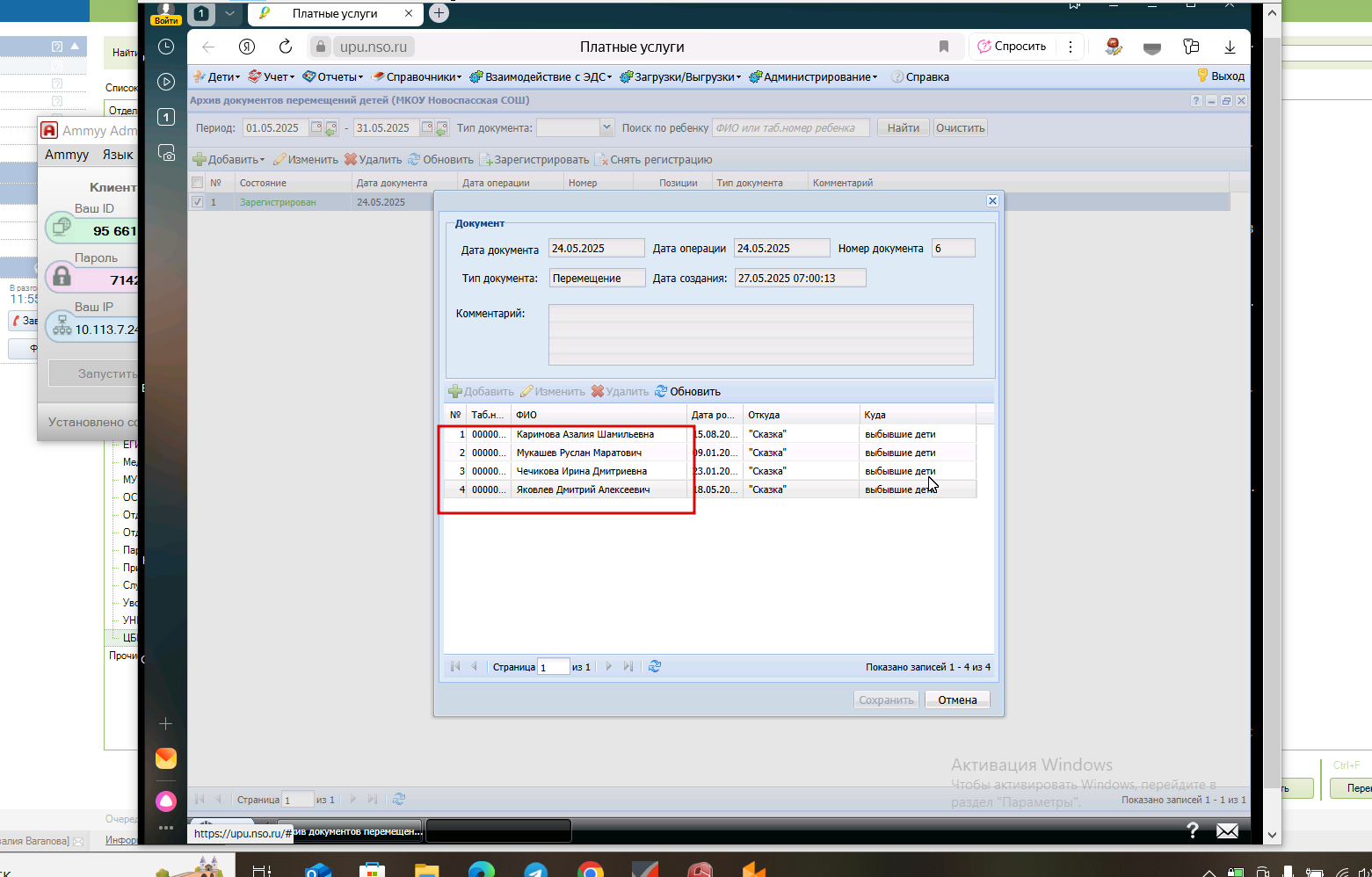Open Microsoft Store from the taskbar
This screenshot has height=877, width=1372.
(372, 869)
